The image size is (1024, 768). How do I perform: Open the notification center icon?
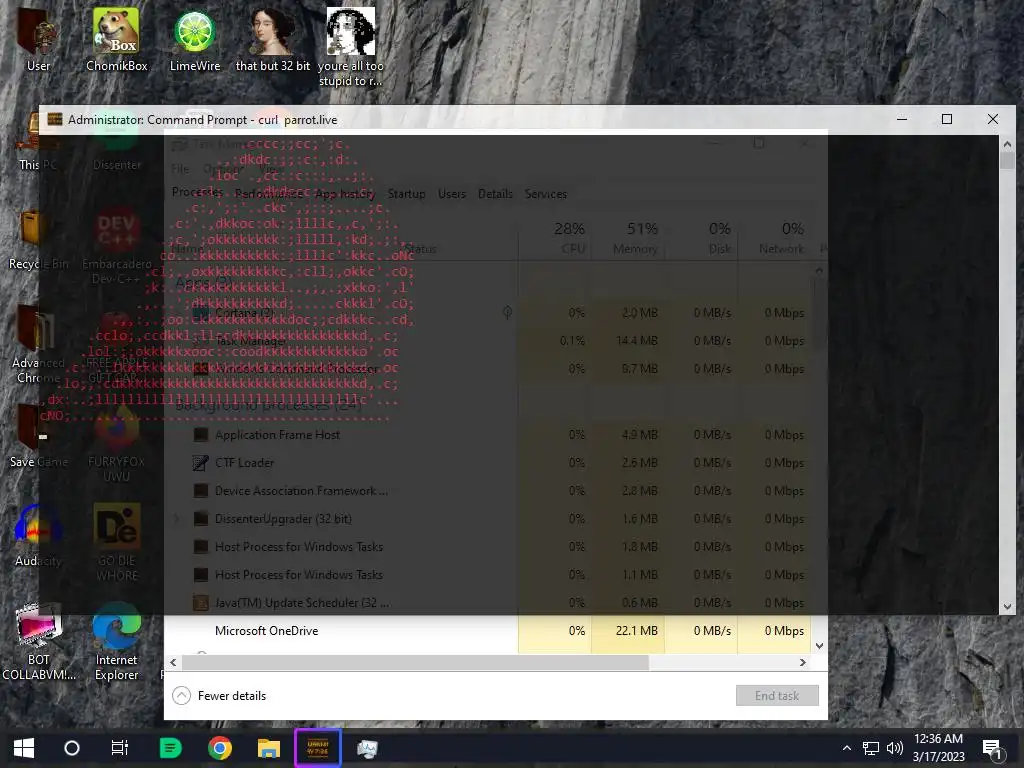click(992, 749)
